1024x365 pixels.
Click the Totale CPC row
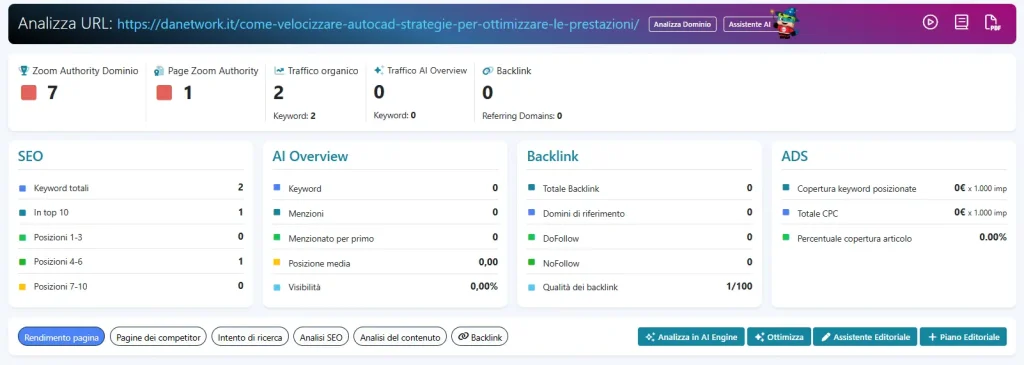tap(894, 213)
